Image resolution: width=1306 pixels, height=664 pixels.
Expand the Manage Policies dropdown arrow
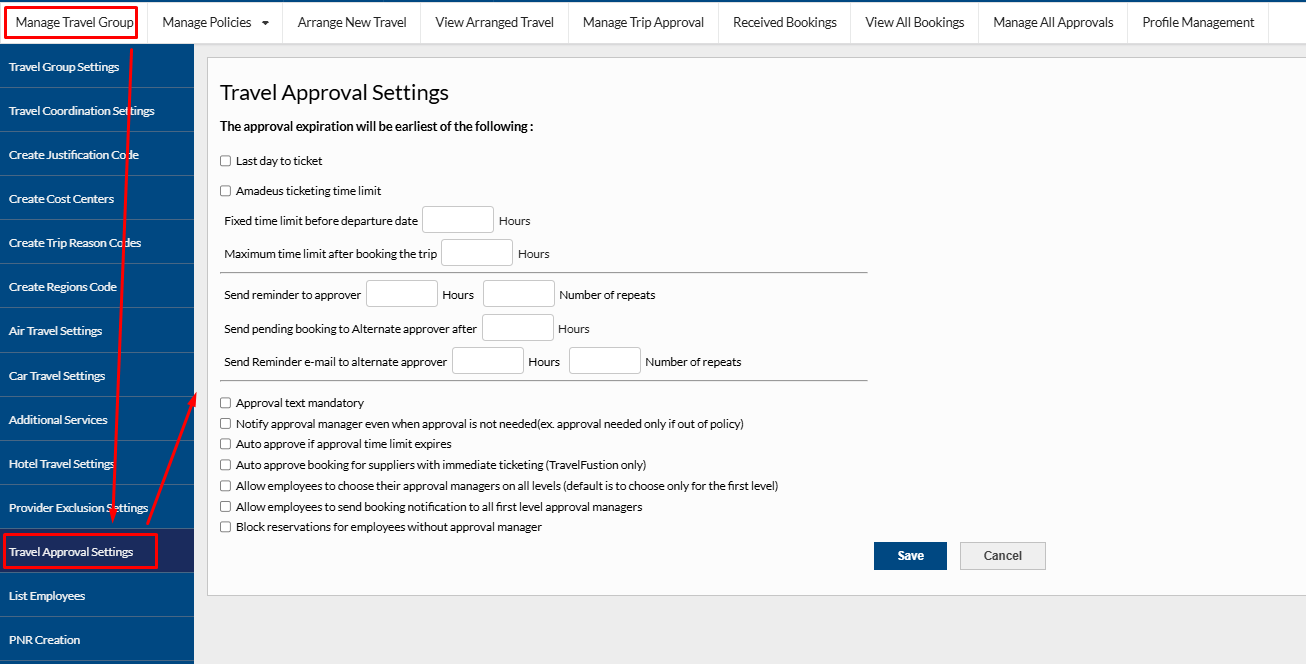coord(265,23)
